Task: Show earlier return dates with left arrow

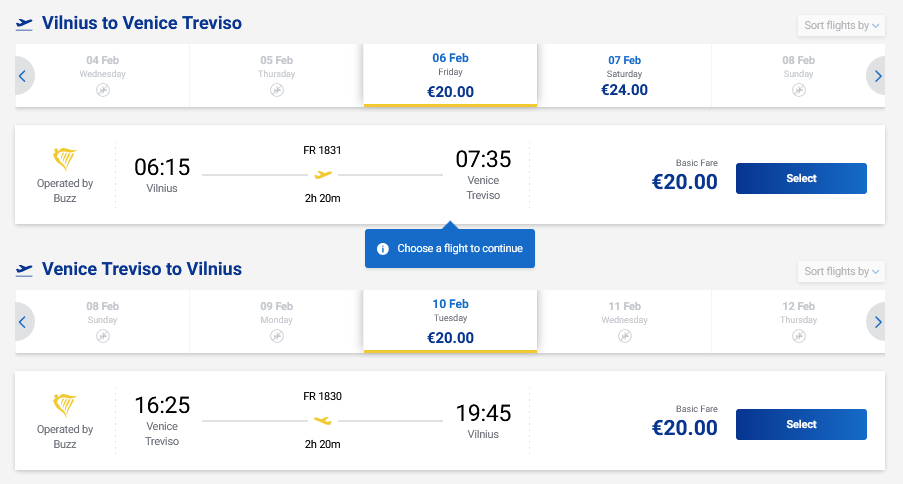Action: [x=22, y=321]
